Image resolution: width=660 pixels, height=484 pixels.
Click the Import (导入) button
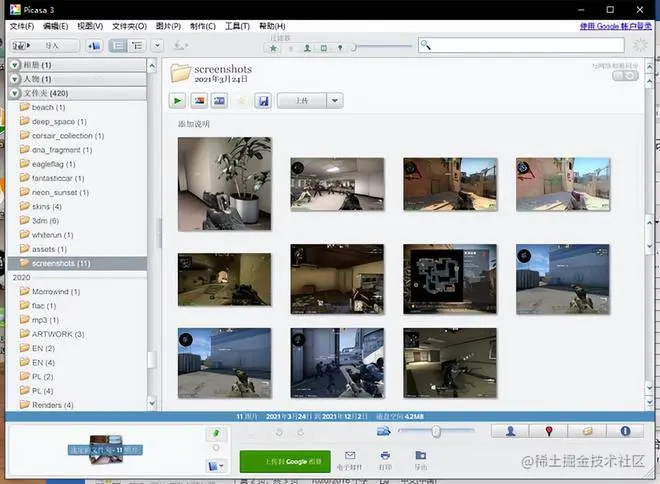click(44, 45)
